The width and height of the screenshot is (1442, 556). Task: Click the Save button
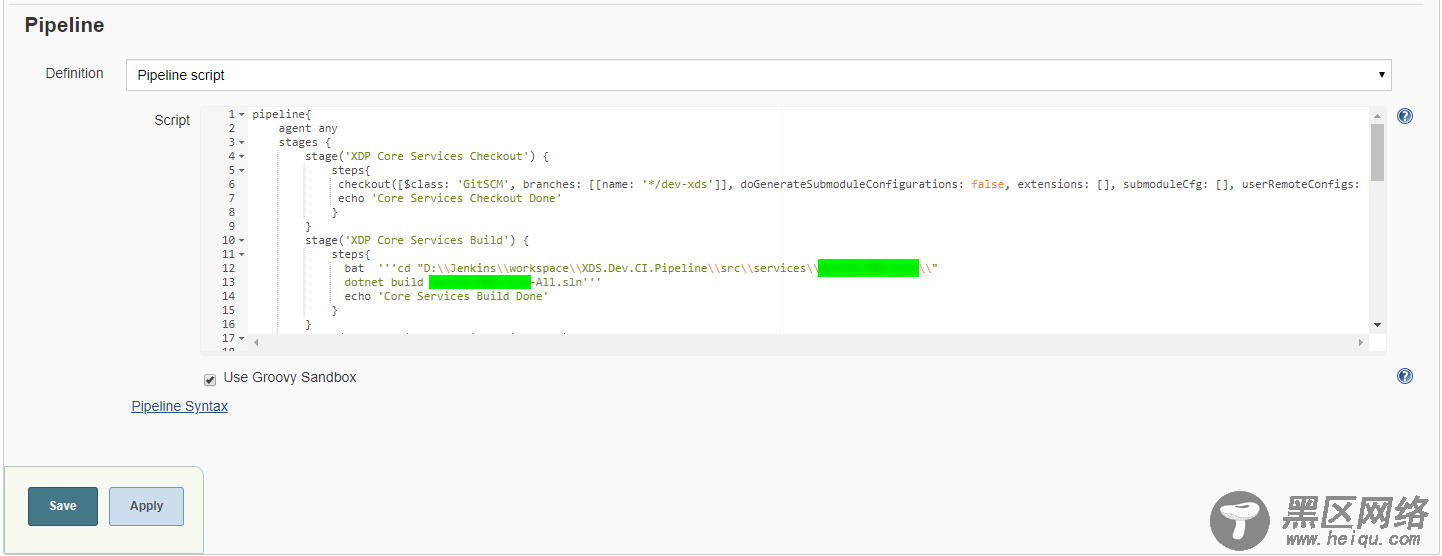pos(63,506)
